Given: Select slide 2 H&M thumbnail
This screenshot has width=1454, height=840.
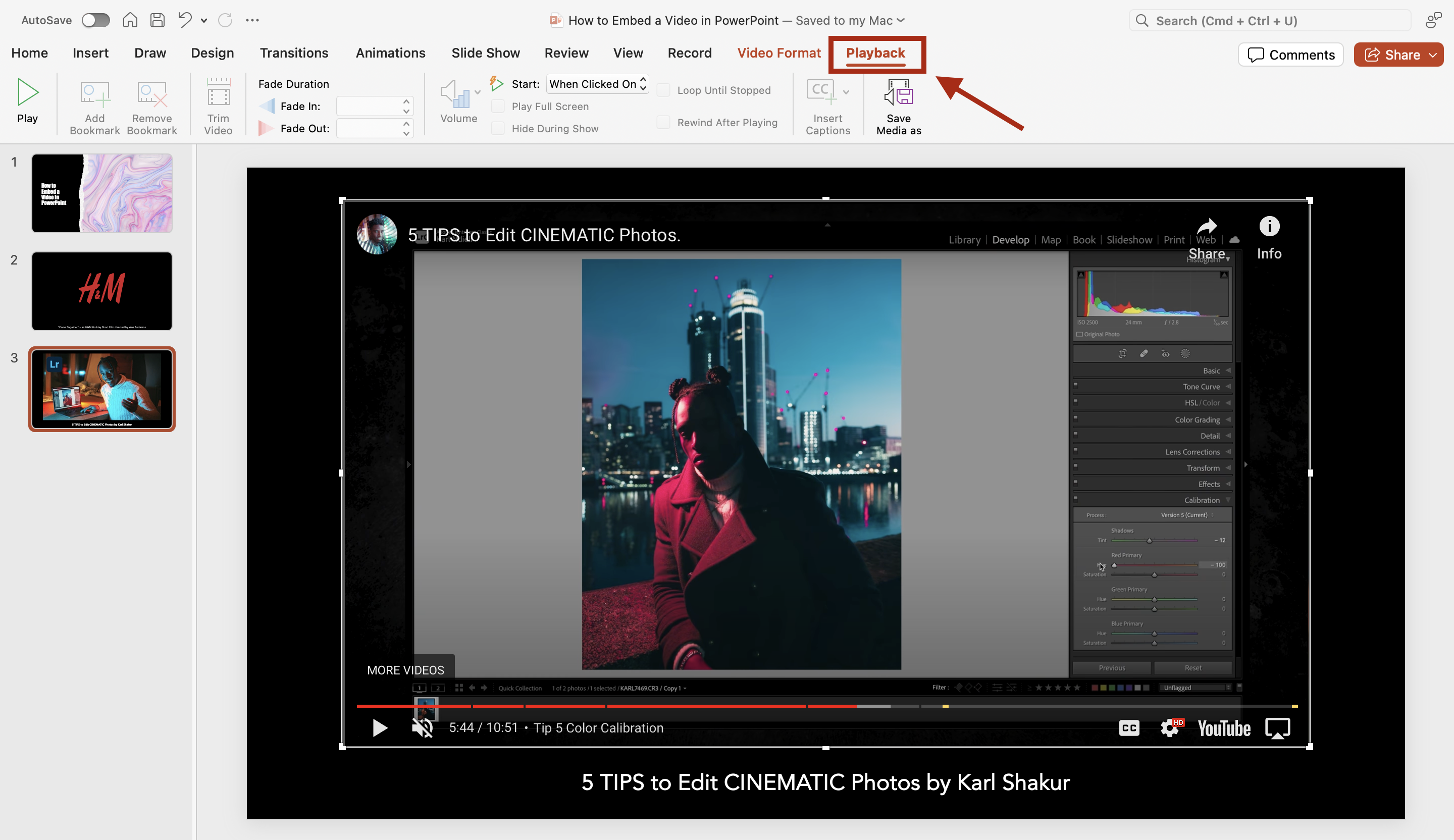Looking at the screenshot, I should (x=102, y=291).
